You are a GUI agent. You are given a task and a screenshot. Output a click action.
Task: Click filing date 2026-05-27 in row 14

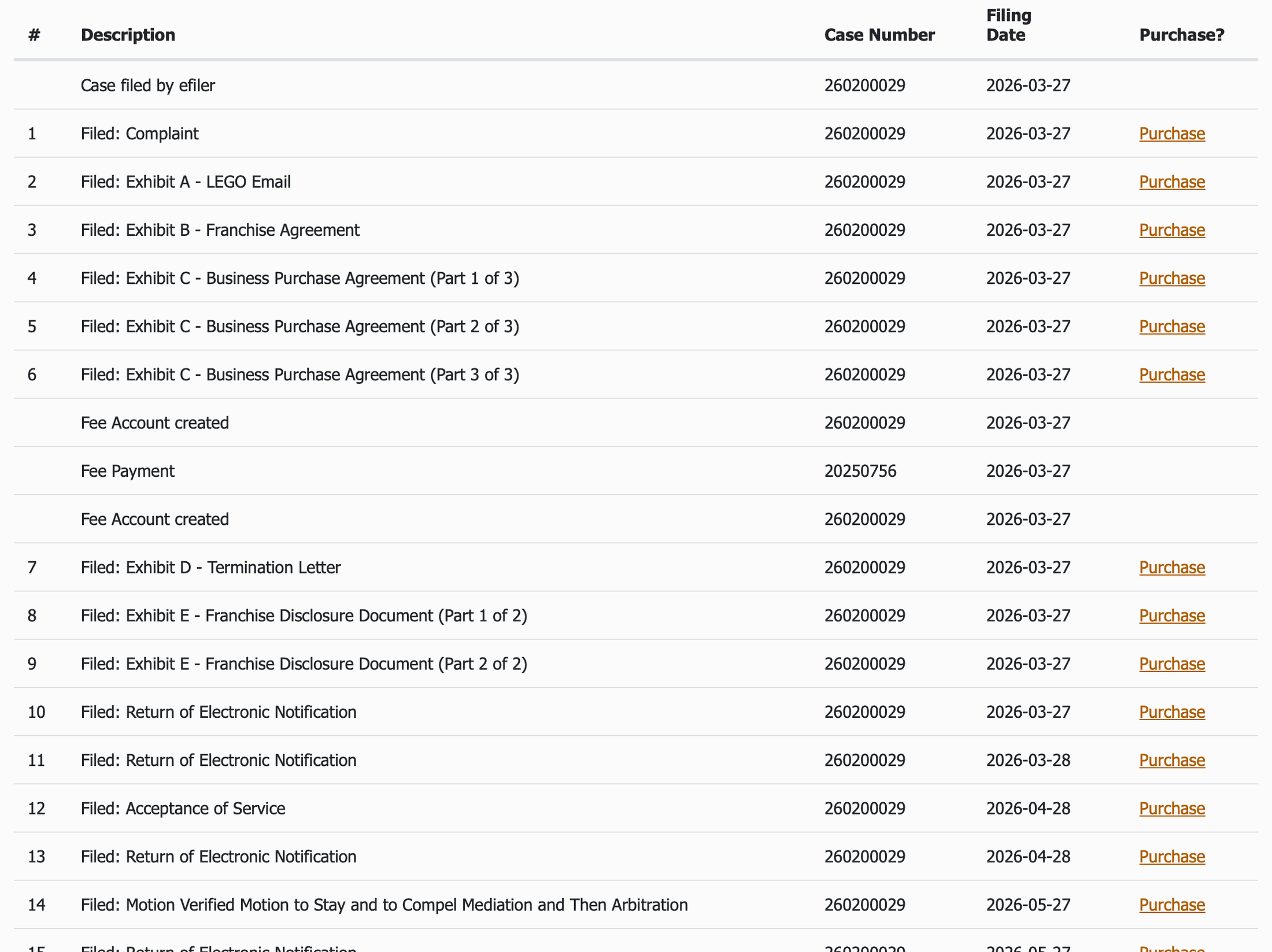click(1028, 905)
